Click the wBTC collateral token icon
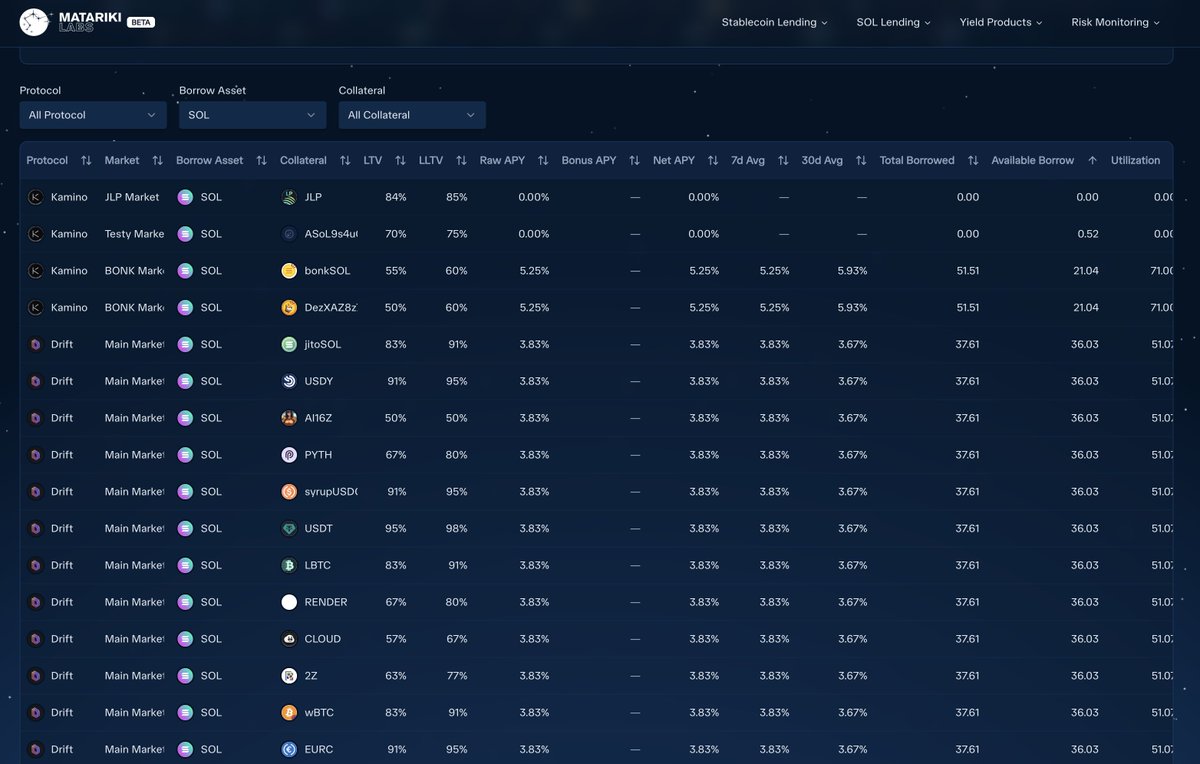The height and width of the screenshot is (764, 1200). pos(289,713)
